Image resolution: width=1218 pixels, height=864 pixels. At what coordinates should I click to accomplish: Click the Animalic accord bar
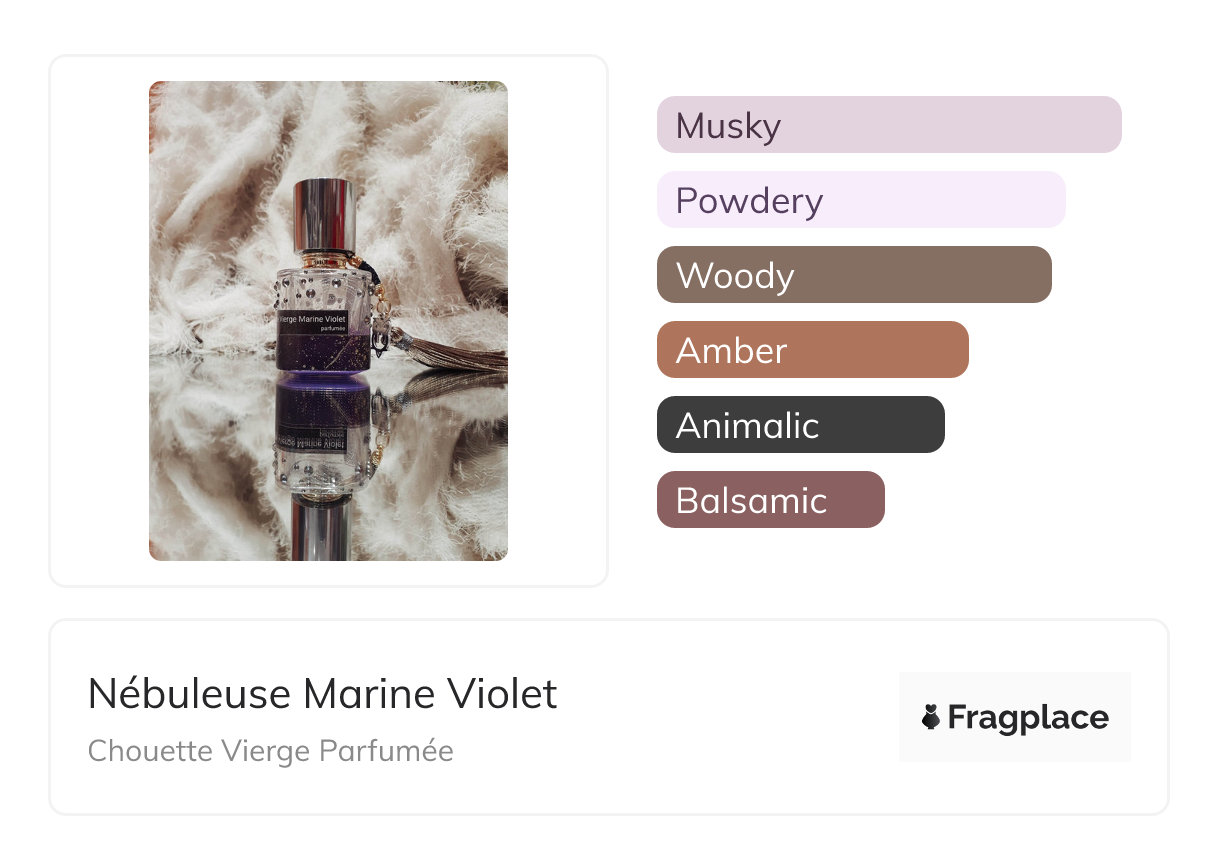(800, 425)
